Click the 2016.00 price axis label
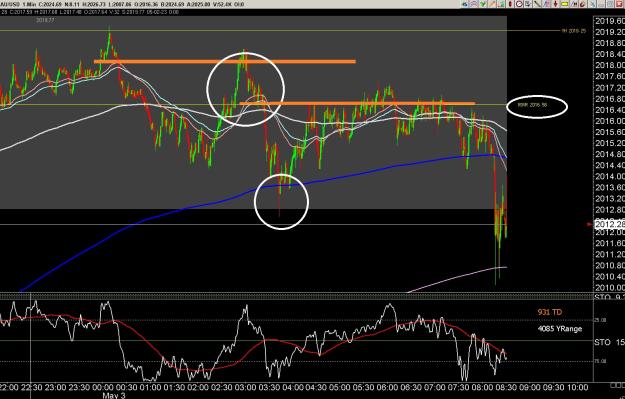This screenshot has height=399, width=625. tap(609, 121)
